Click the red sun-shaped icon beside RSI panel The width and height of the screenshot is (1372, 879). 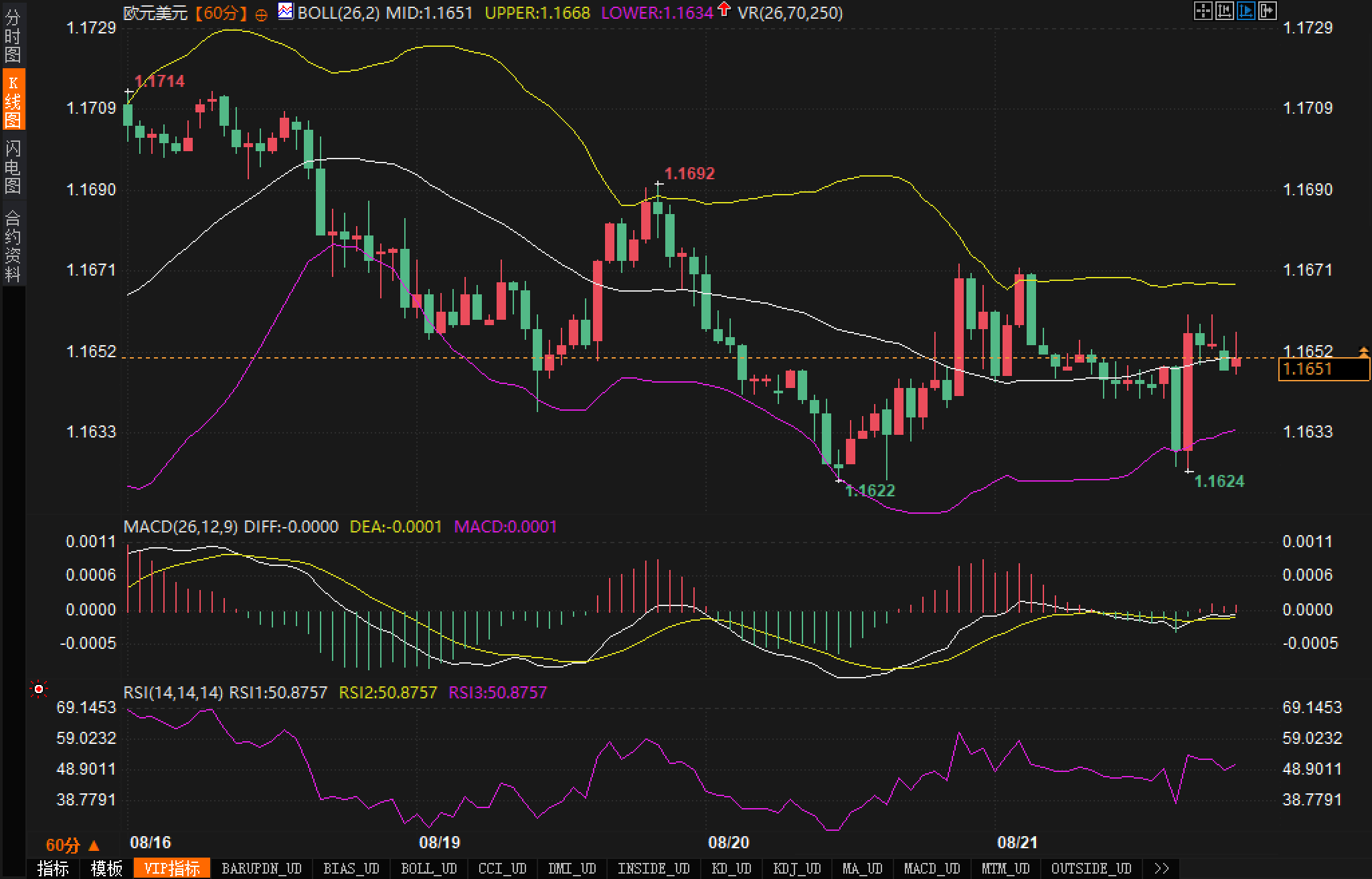(x=39, y=689)
